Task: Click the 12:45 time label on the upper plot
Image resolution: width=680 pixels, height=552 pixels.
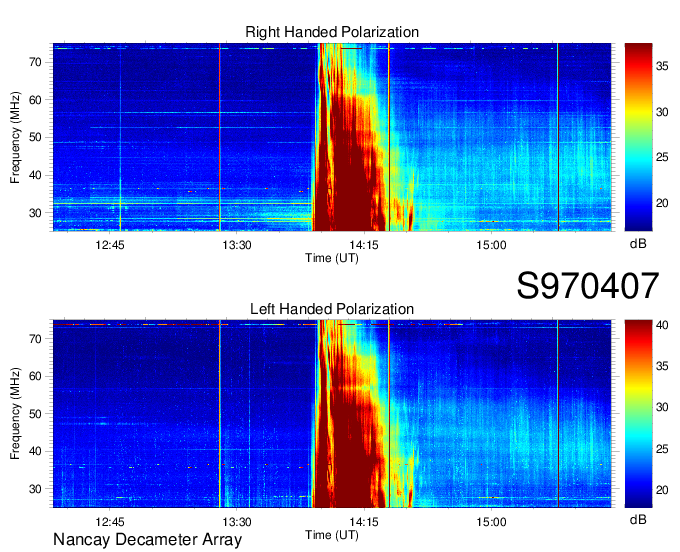Action: point(110,245)
